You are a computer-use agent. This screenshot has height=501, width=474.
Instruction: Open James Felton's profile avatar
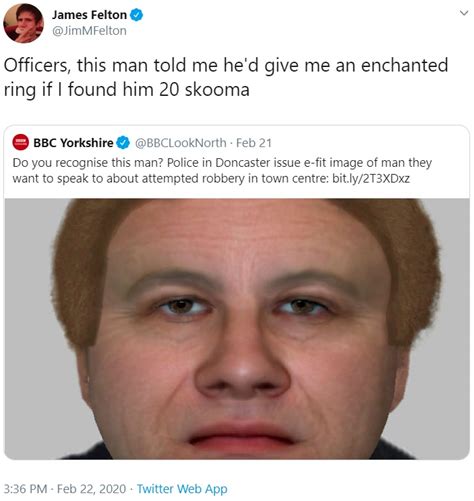click(23, 23)
